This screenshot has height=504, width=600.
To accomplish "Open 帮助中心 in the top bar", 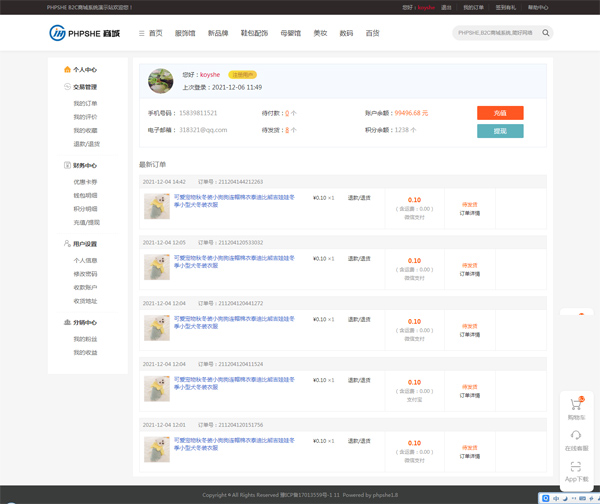I will tap(538, 7).
